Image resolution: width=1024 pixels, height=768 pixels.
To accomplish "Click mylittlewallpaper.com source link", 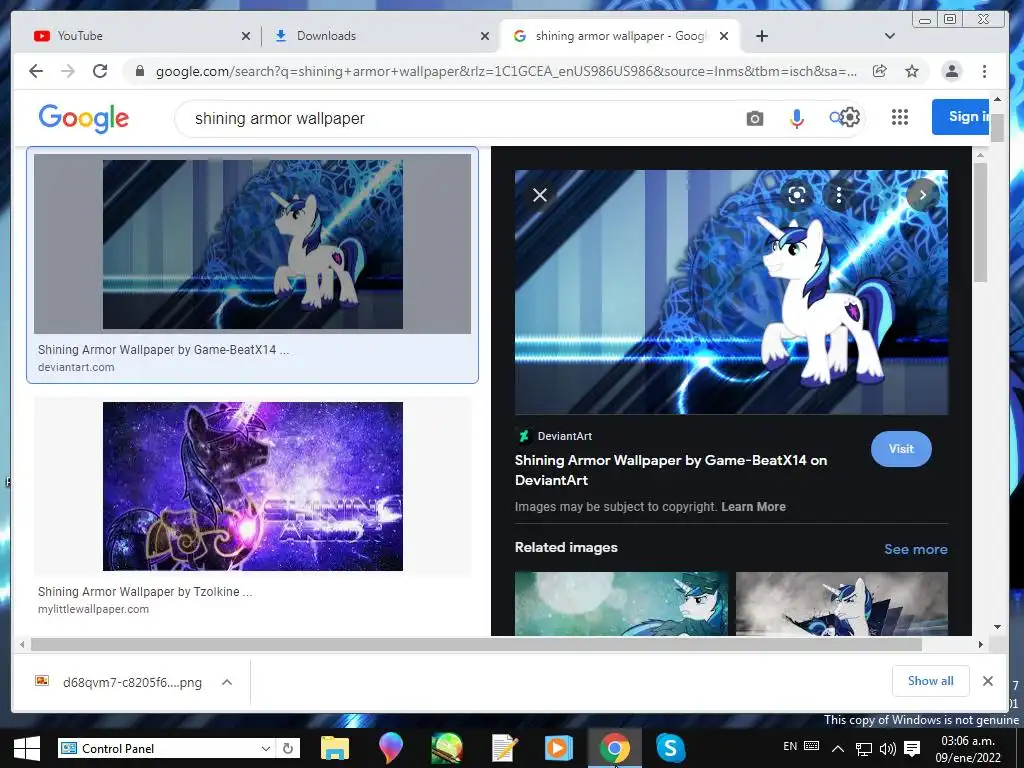I will (93, 609).
